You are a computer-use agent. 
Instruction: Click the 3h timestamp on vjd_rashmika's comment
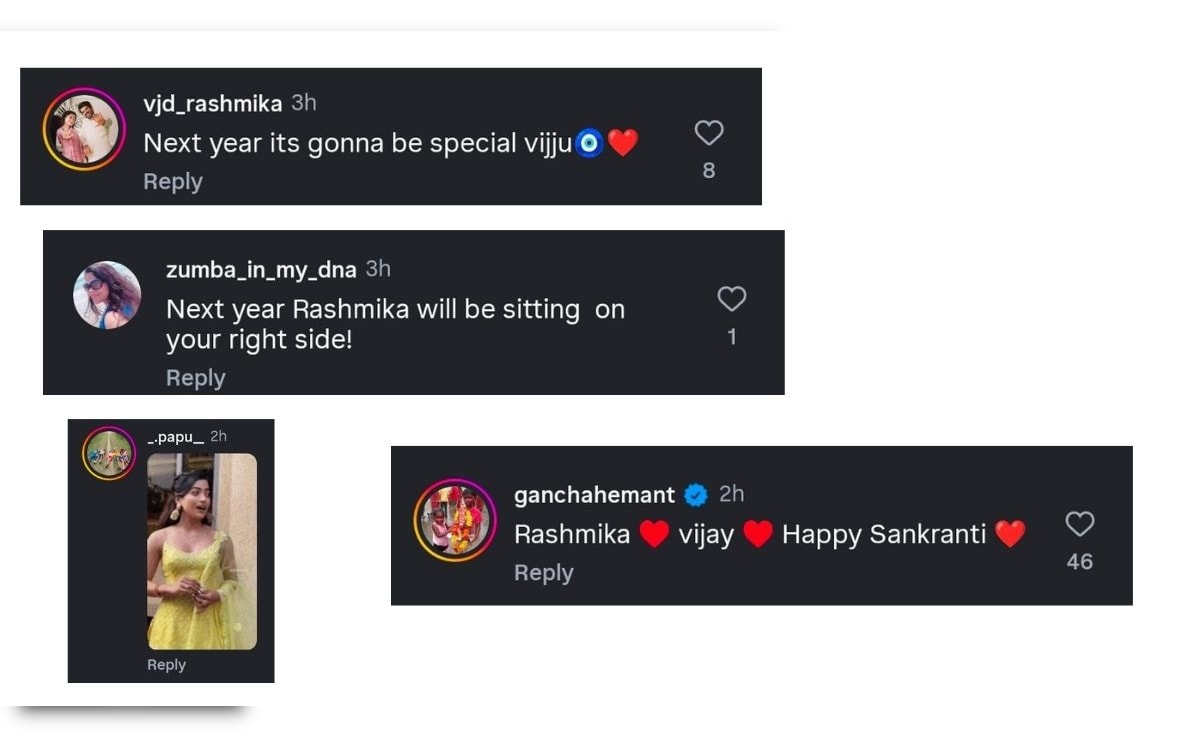click(x=304, y=103)
